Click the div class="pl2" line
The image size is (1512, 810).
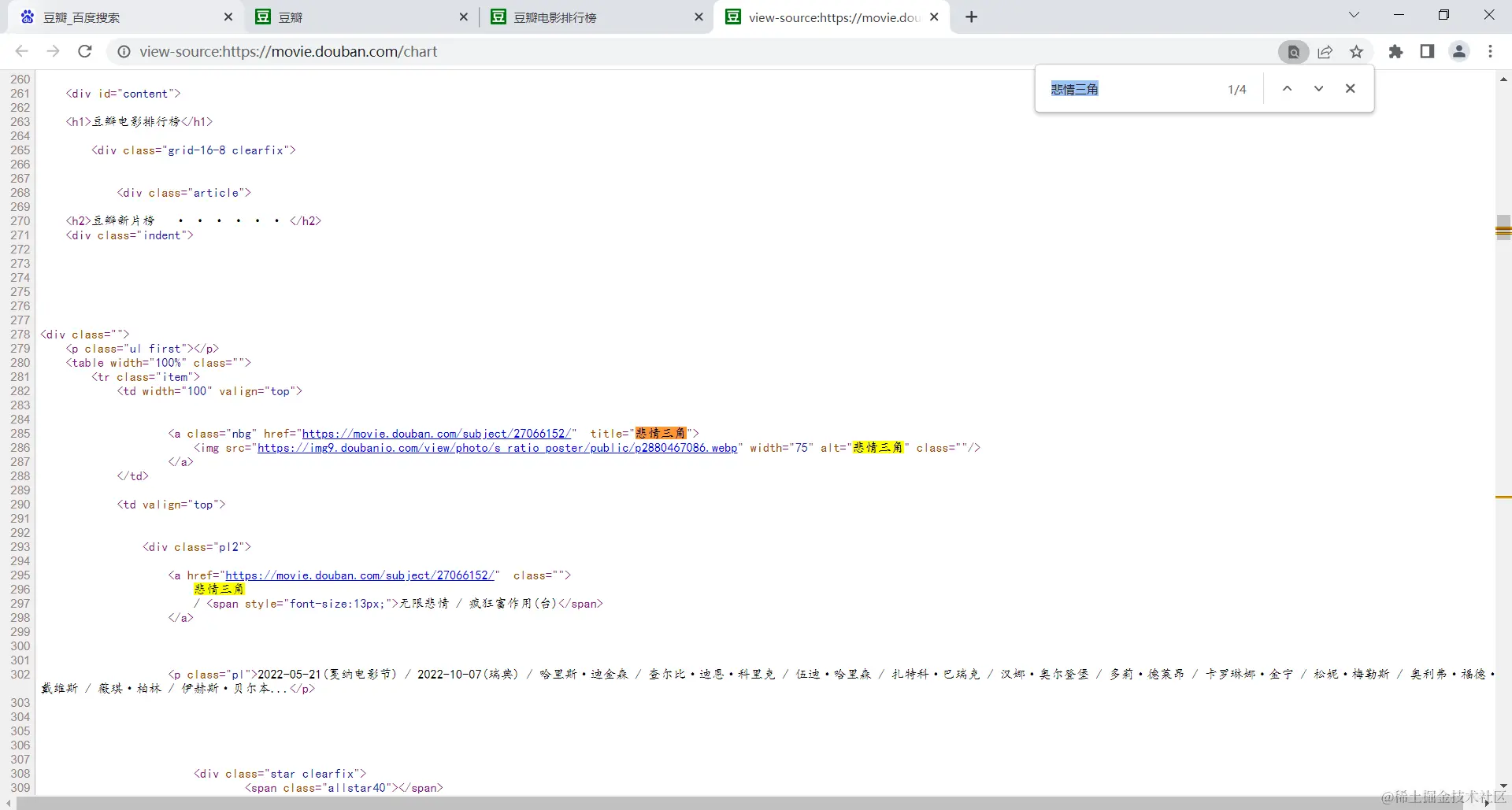197,547
